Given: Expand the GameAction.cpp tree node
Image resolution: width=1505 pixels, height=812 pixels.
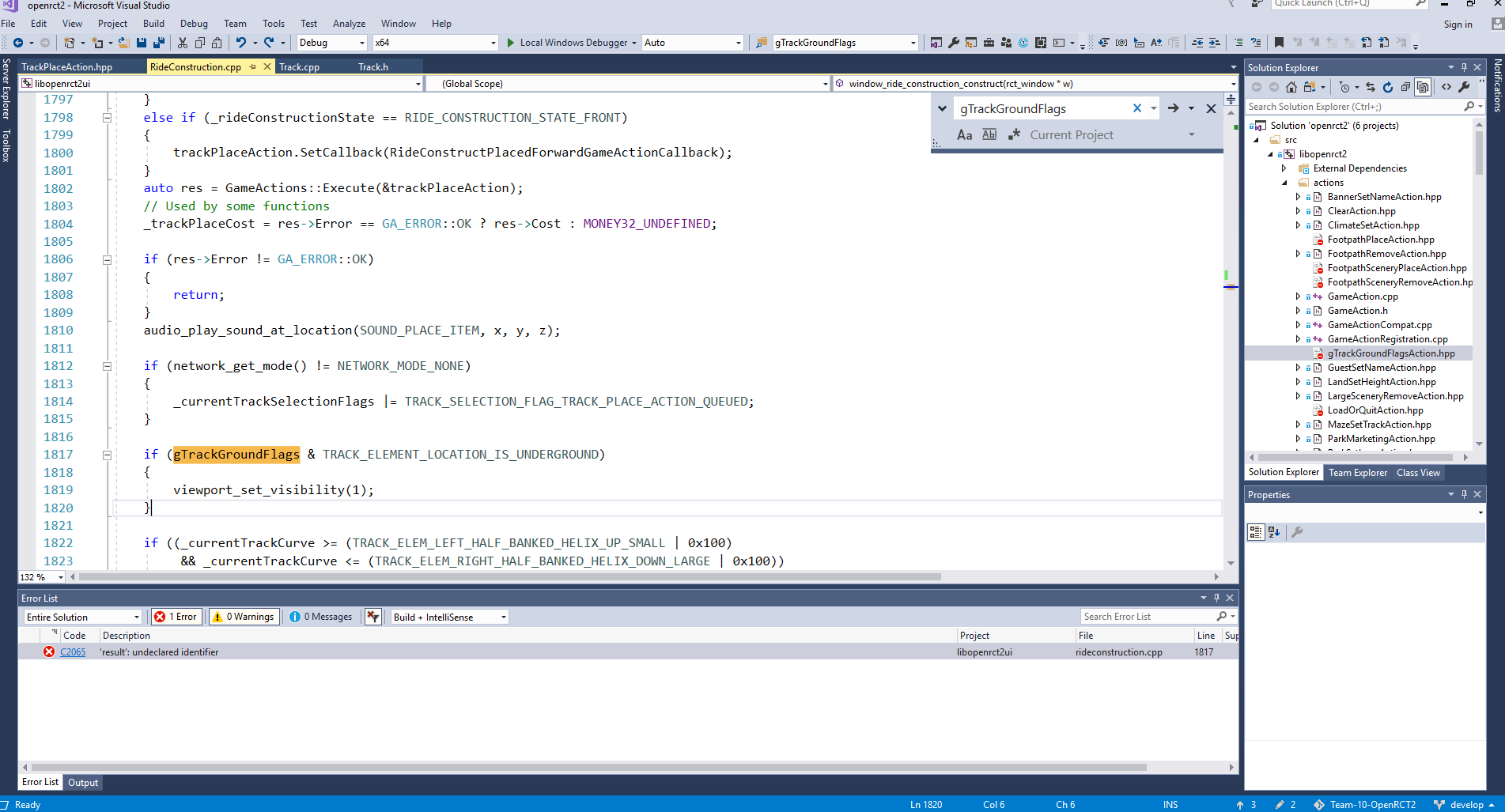Looking at the screenshot, I should click(x=1299, y=296).
